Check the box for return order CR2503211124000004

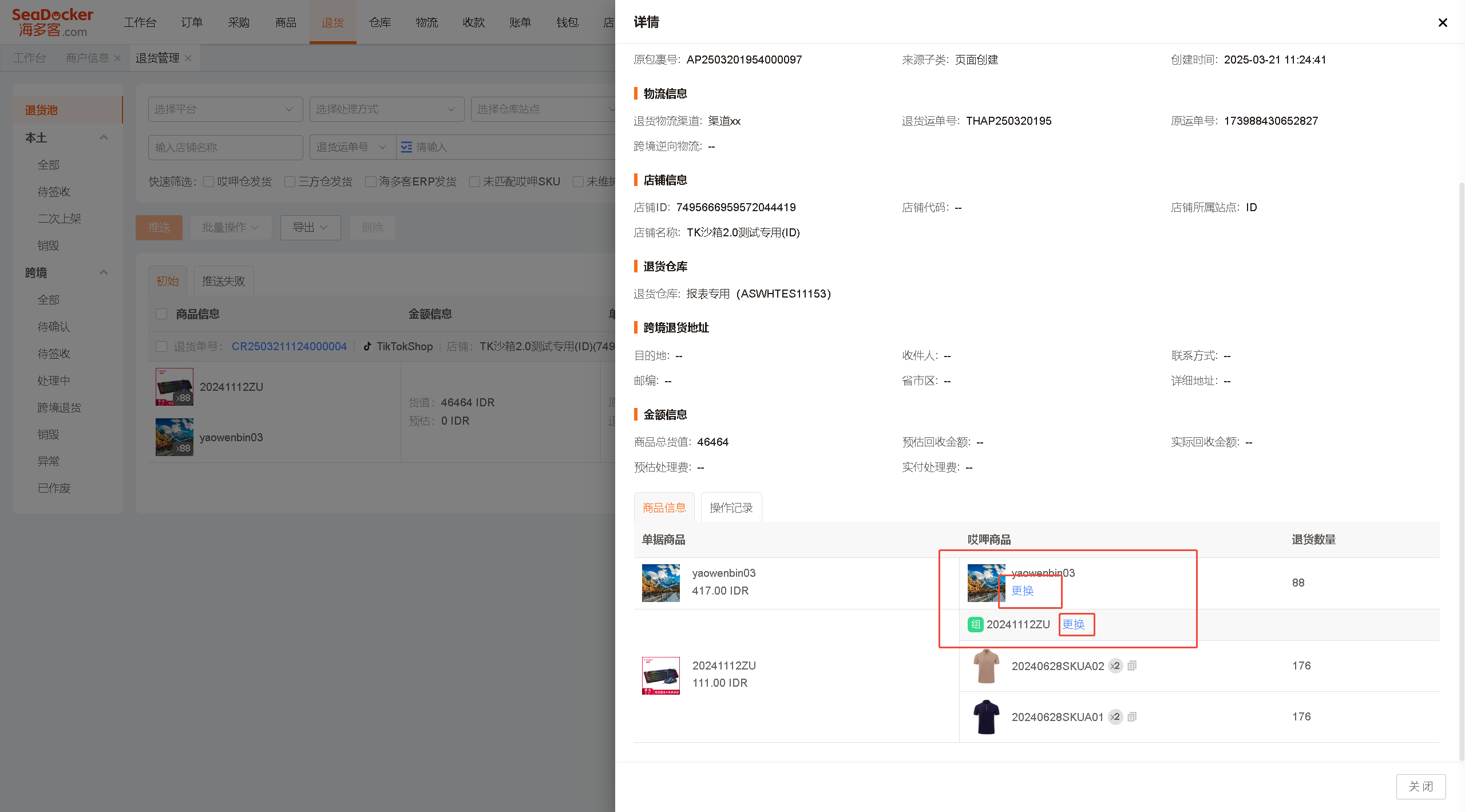pyautogui.click(x=161, y=346)
